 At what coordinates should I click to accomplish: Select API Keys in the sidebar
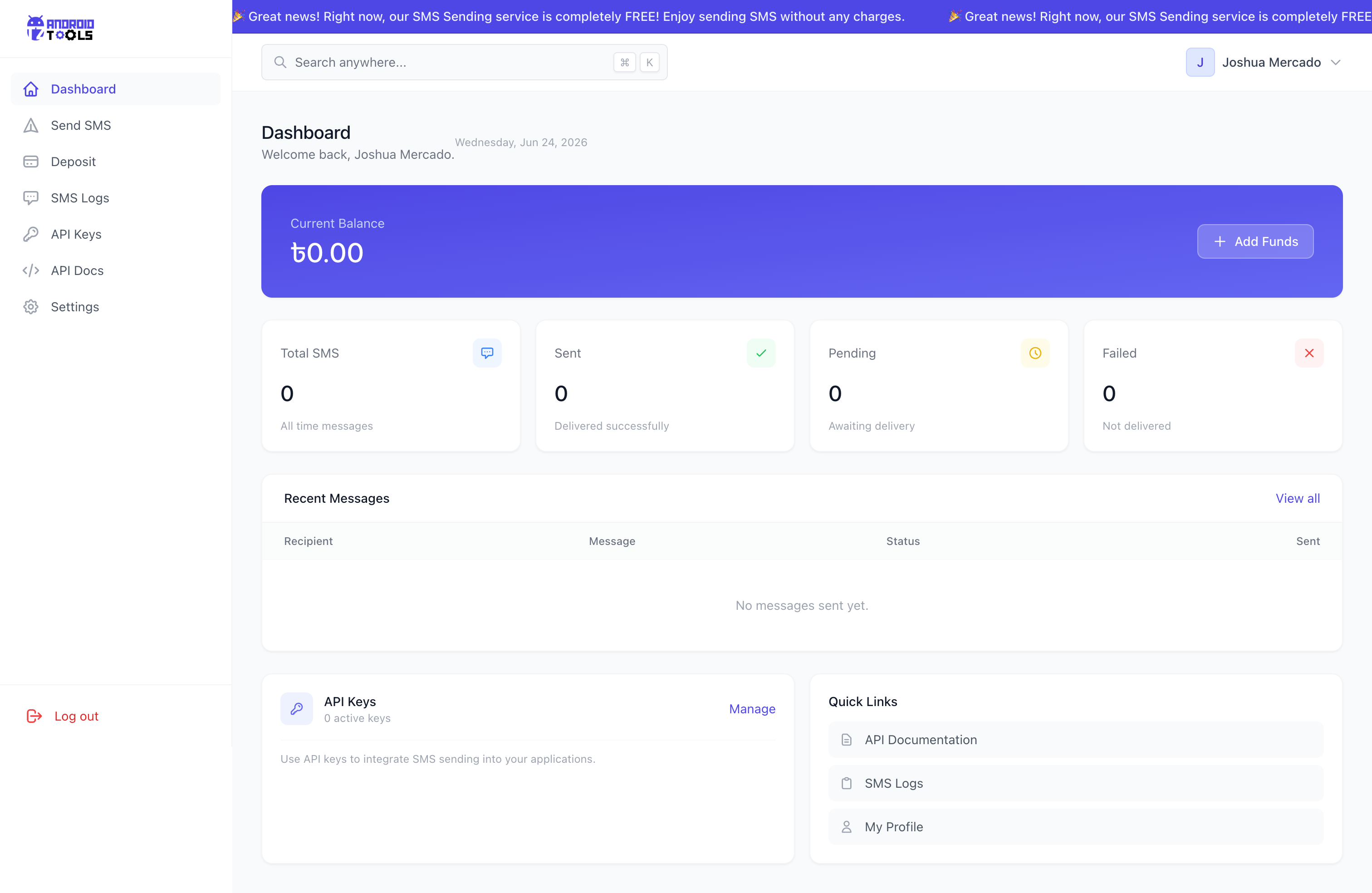pos(116,234)
